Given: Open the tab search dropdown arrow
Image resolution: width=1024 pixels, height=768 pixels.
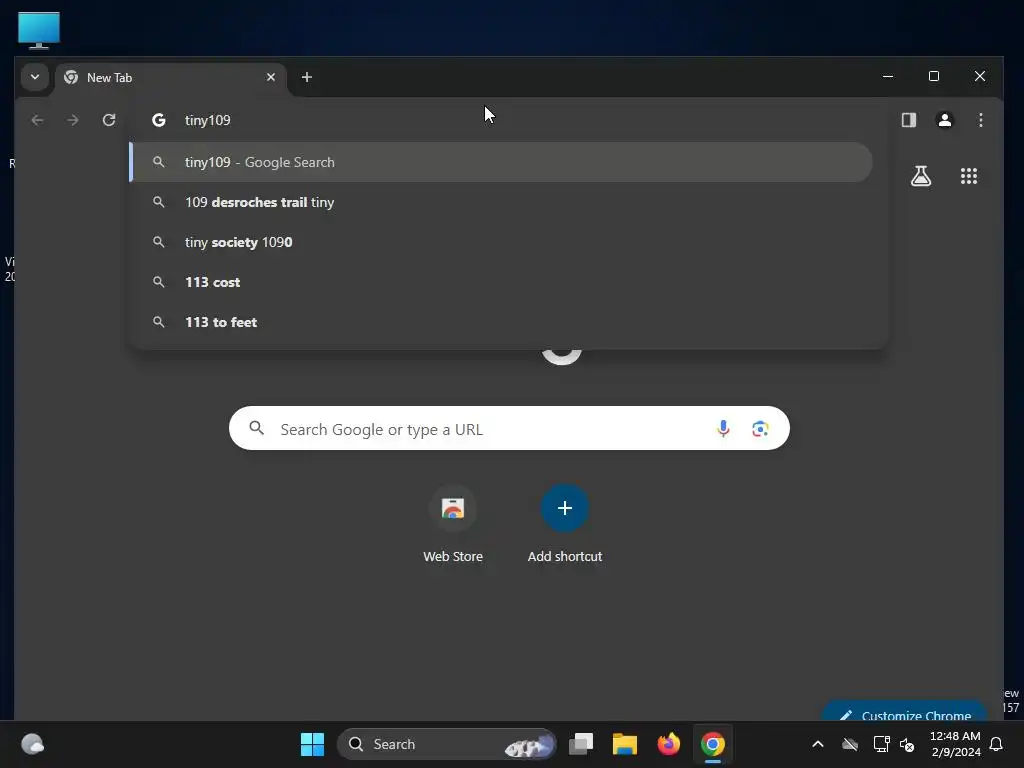Looking at the screenshot, I should tap(35, 77).
